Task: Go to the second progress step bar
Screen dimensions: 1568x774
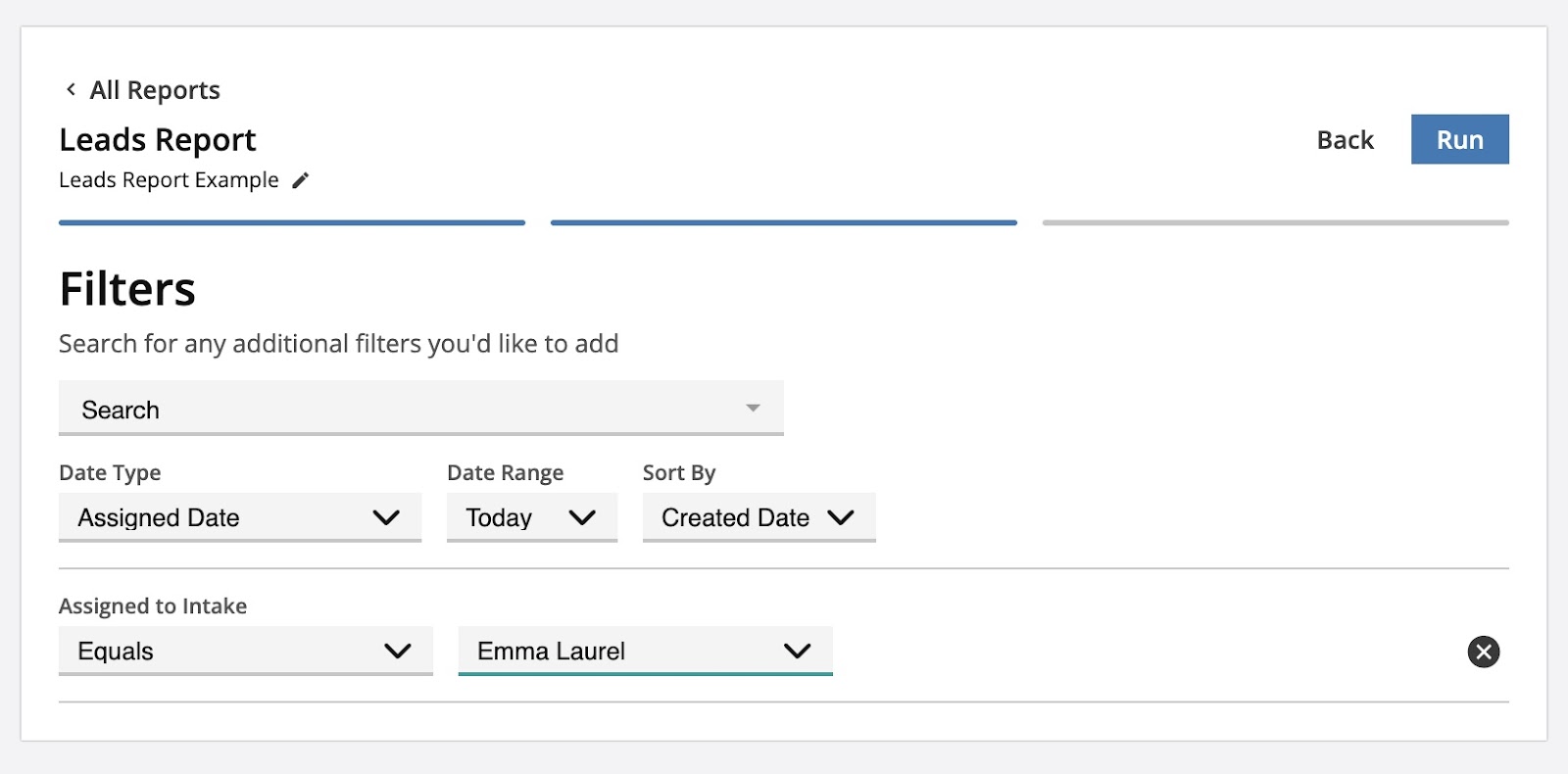Action: (x=784, y=222)
